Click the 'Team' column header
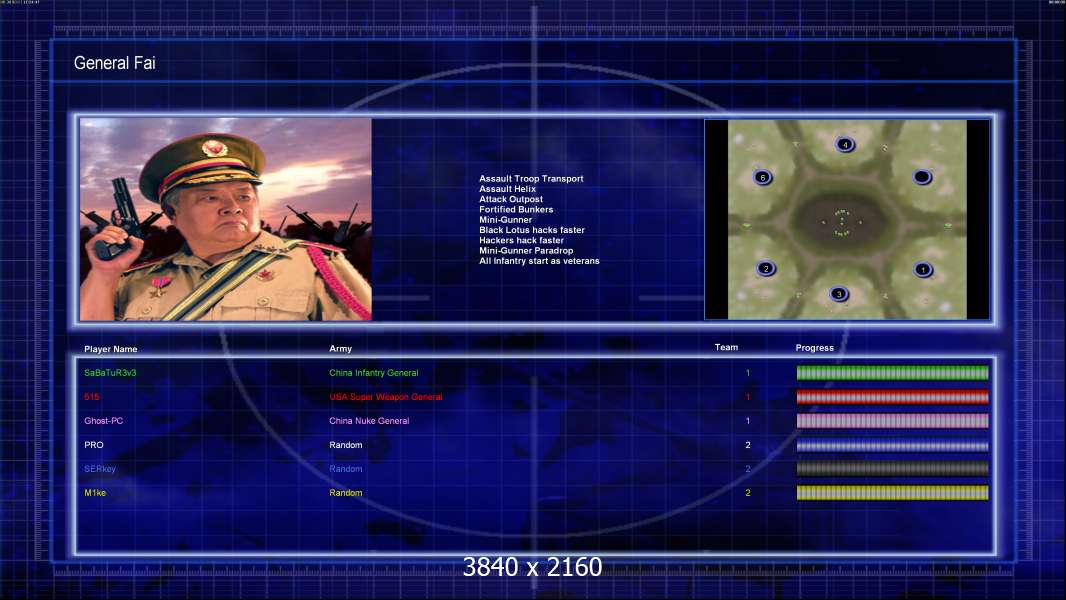This screenshot has width=1066, height=600. coord(726,347)
